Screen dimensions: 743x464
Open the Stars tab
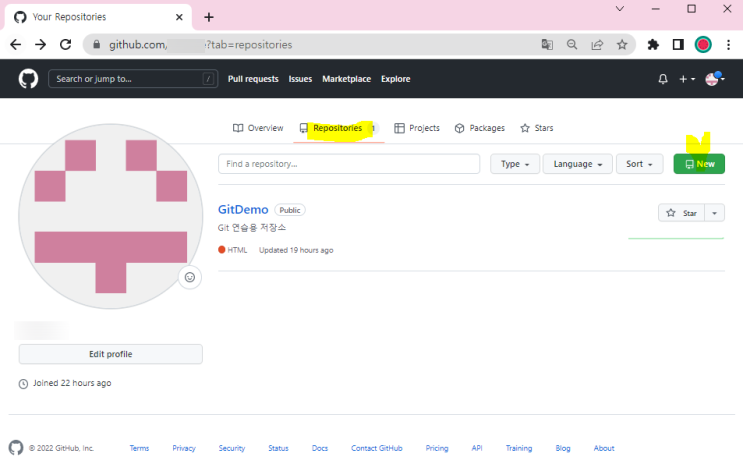point(536,128)
